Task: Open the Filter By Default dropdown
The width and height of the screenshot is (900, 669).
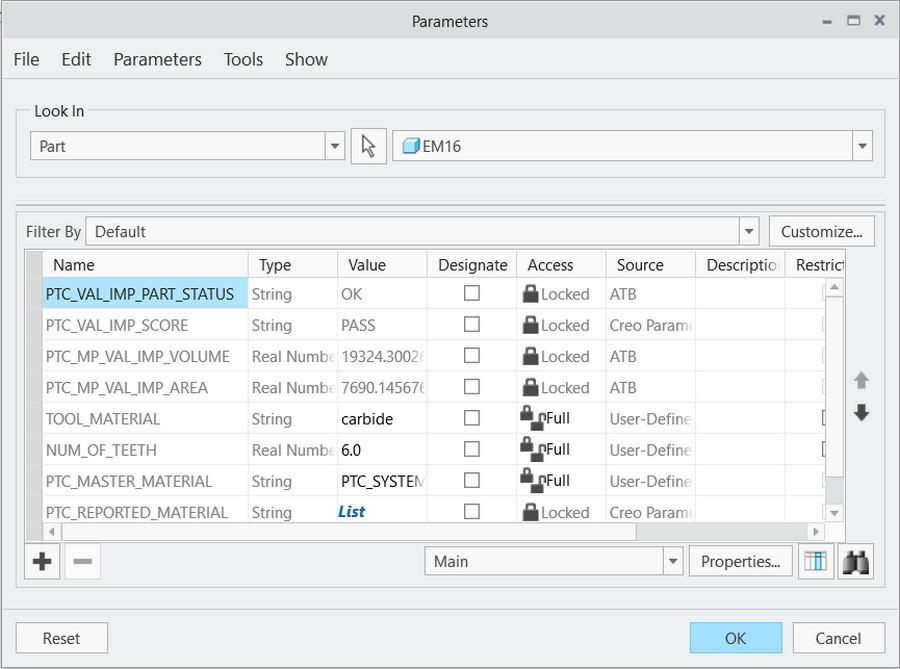Action: [748, 232]
